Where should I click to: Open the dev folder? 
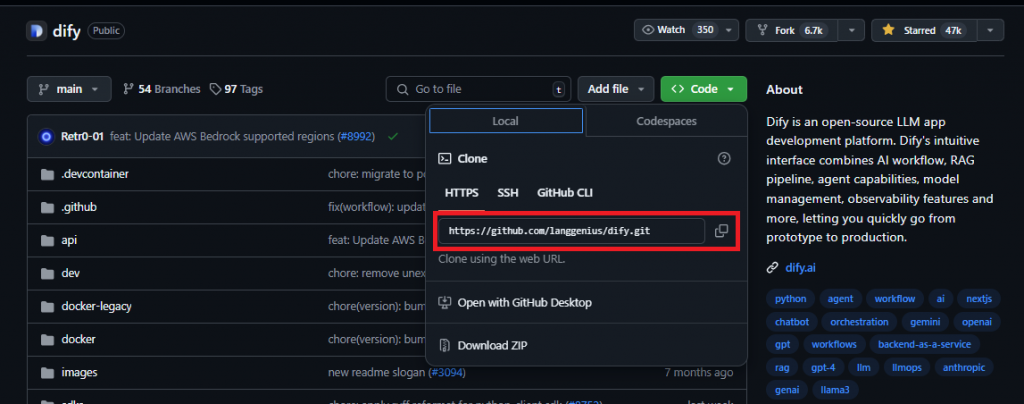[x=70, y=273]
